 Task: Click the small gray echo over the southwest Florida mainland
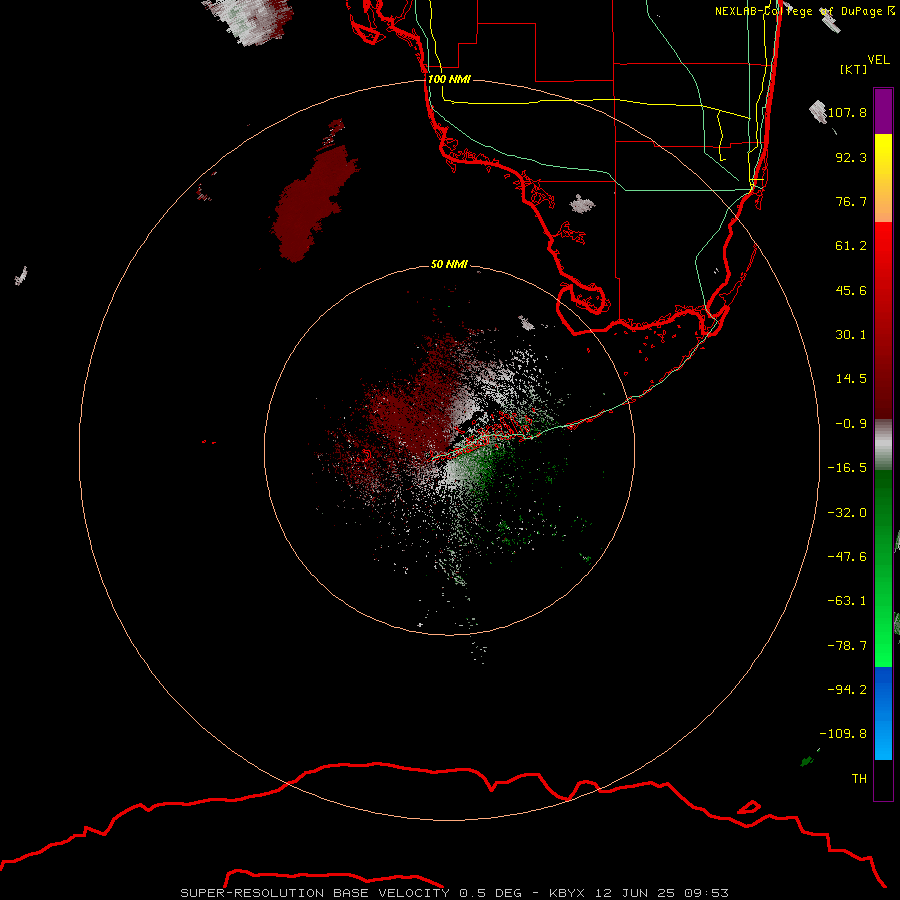pyautogui.click(x=582, y=204)
